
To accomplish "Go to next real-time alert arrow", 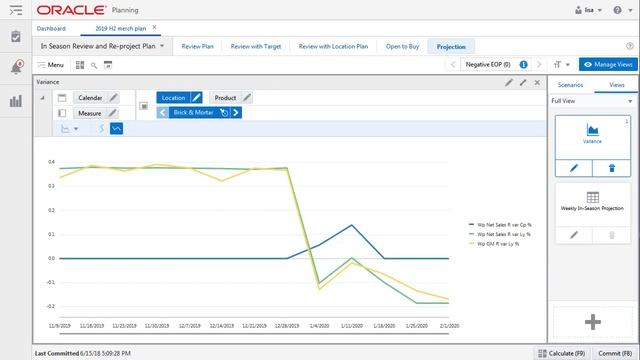I will click(x=539, y=64).
